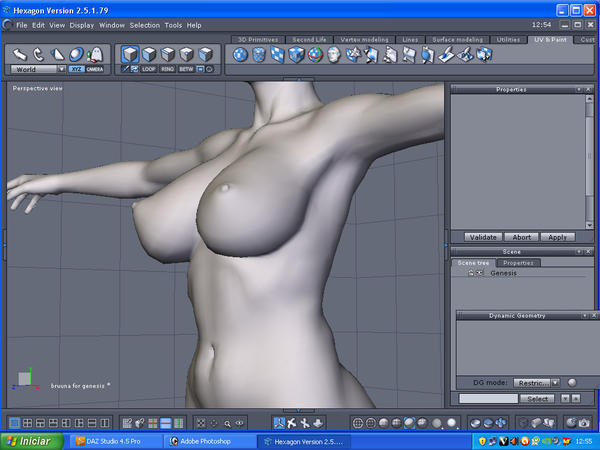The width and height of the screenshot is (600, 450).
Task: Click the RING selection button
Action: point(168,69)
